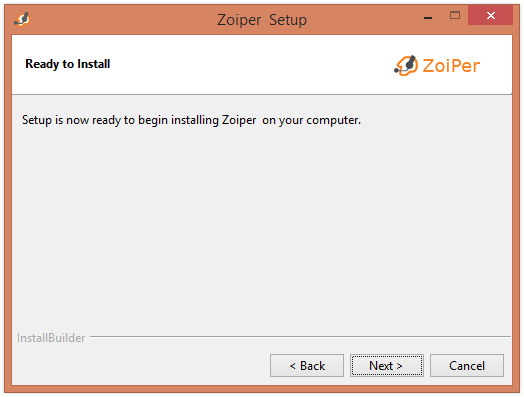Select the 'Ready to Install' heading
524x397 pixels.
click(68, 64)
